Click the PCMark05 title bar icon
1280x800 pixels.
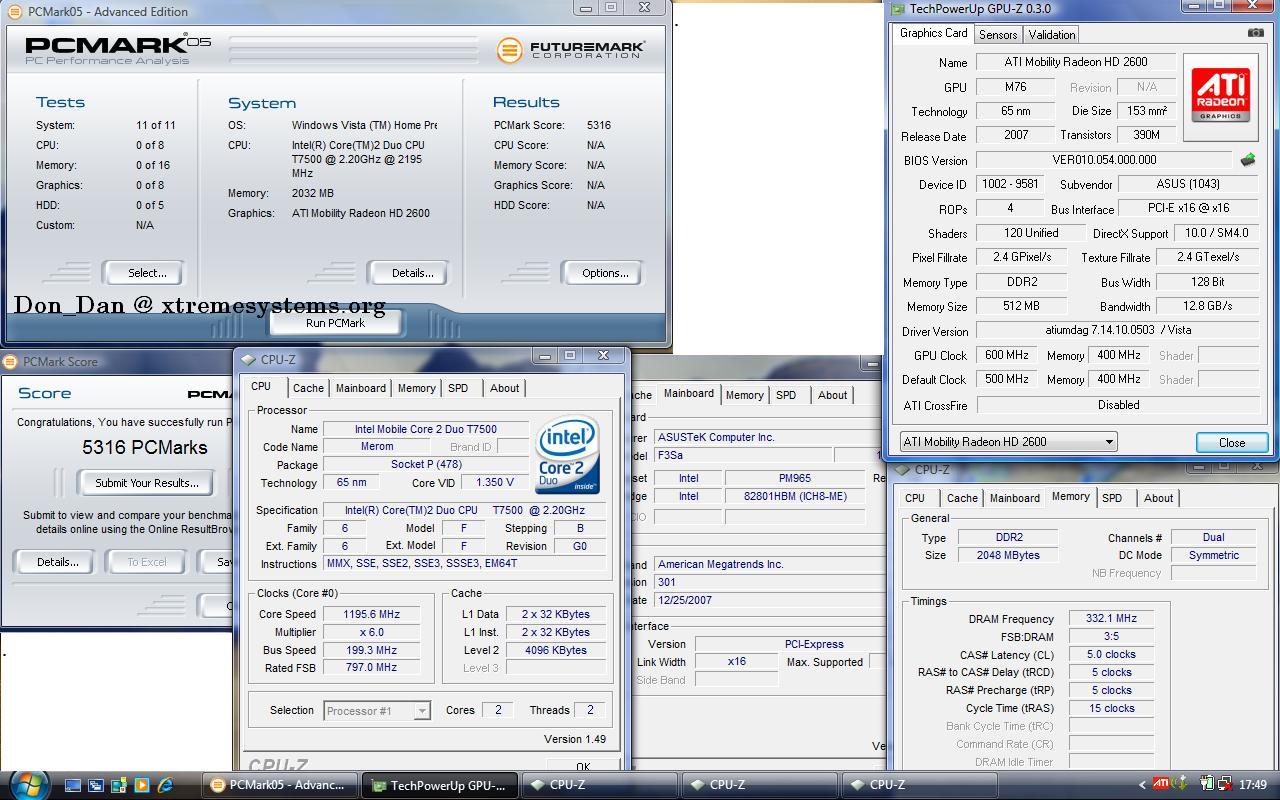pos(14,11)
